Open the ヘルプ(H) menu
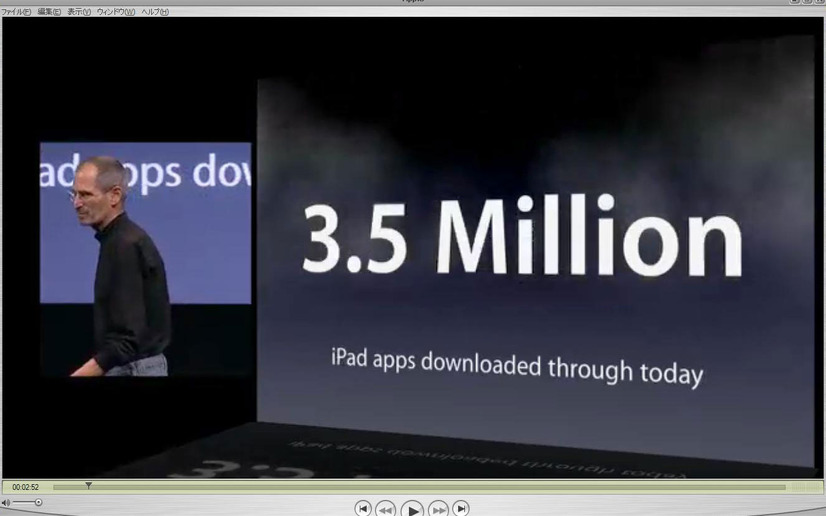 pos(155,12)
